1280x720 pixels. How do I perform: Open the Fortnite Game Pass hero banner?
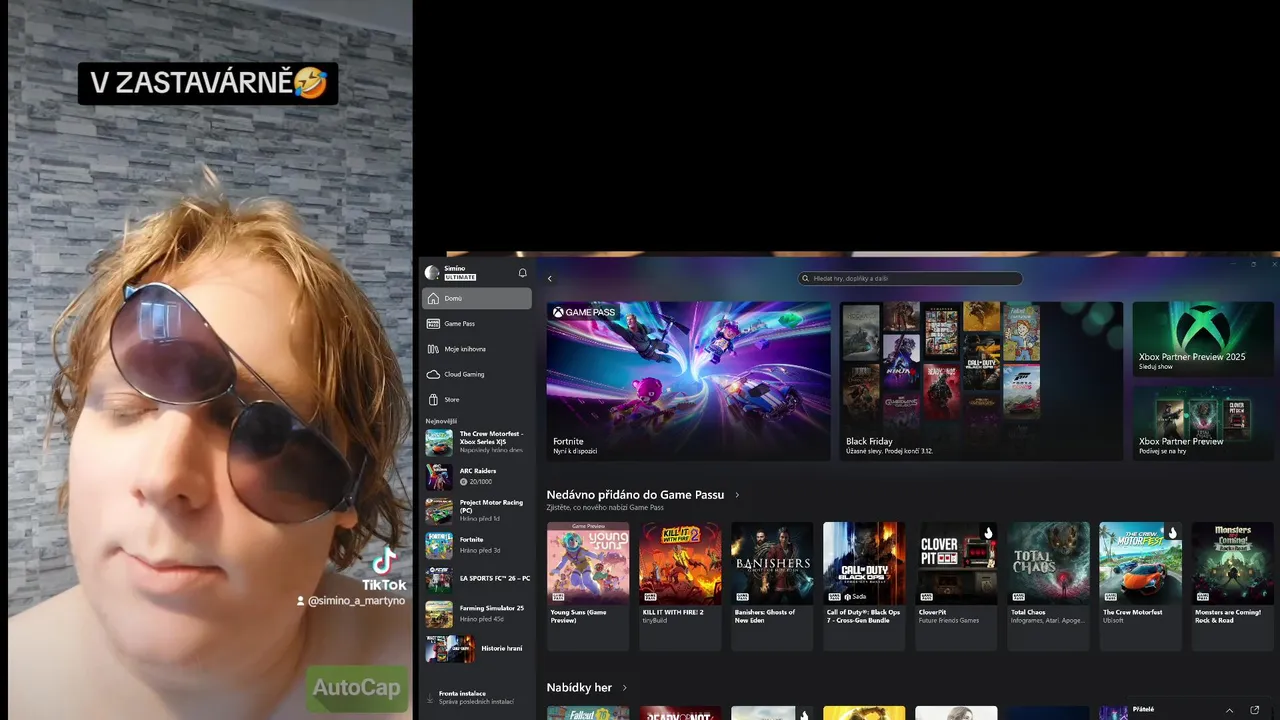tap(689, 381)
